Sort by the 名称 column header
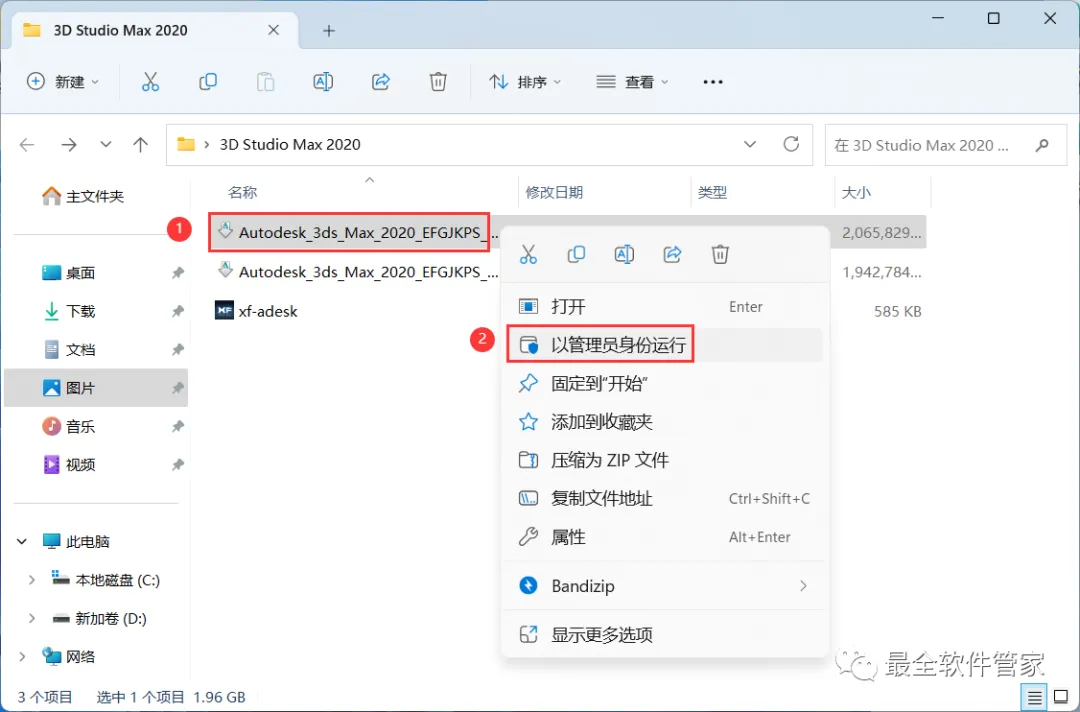 click(242, 192)
